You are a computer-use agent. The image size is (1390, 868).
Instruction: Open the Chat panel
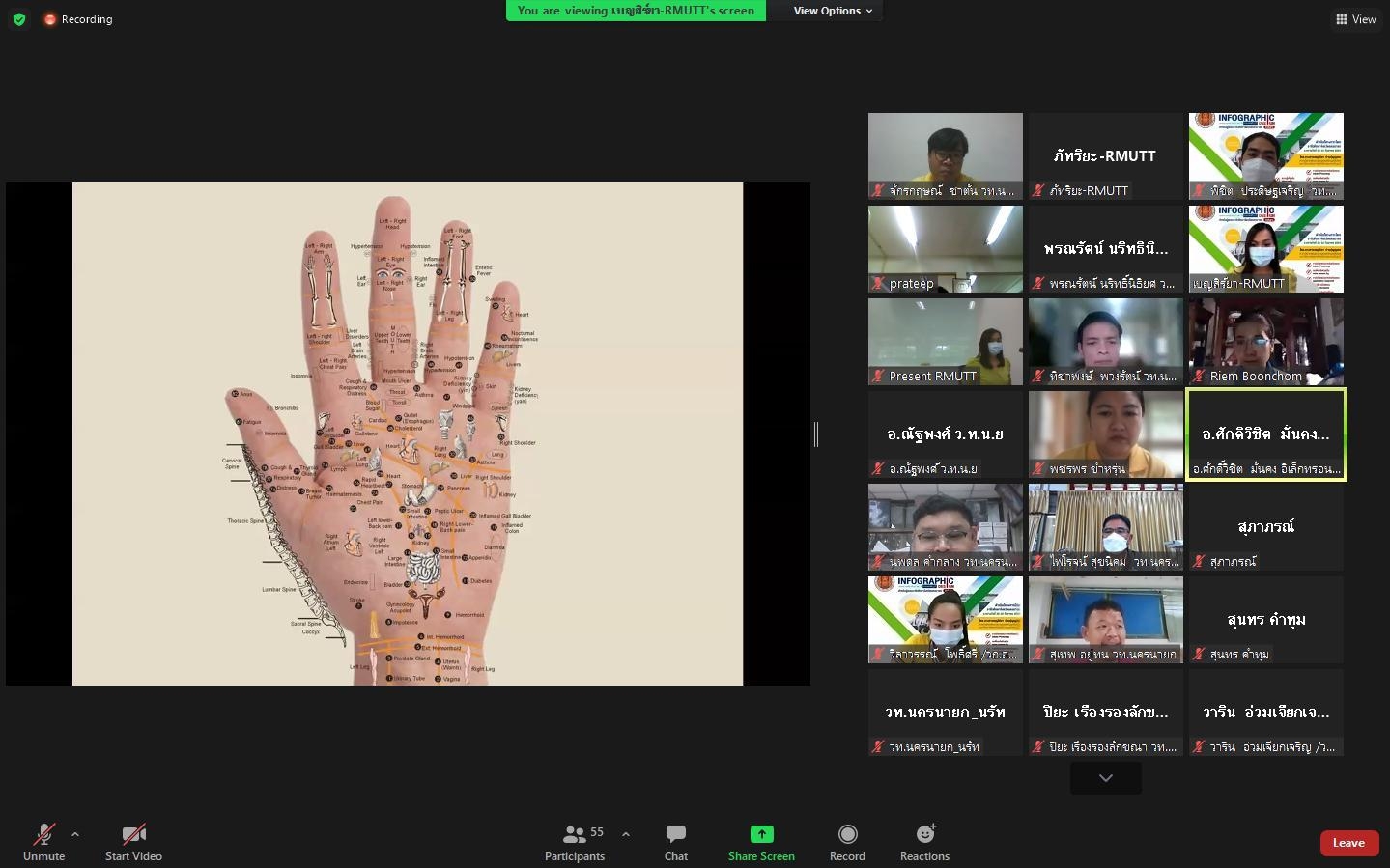coord(676,842)
